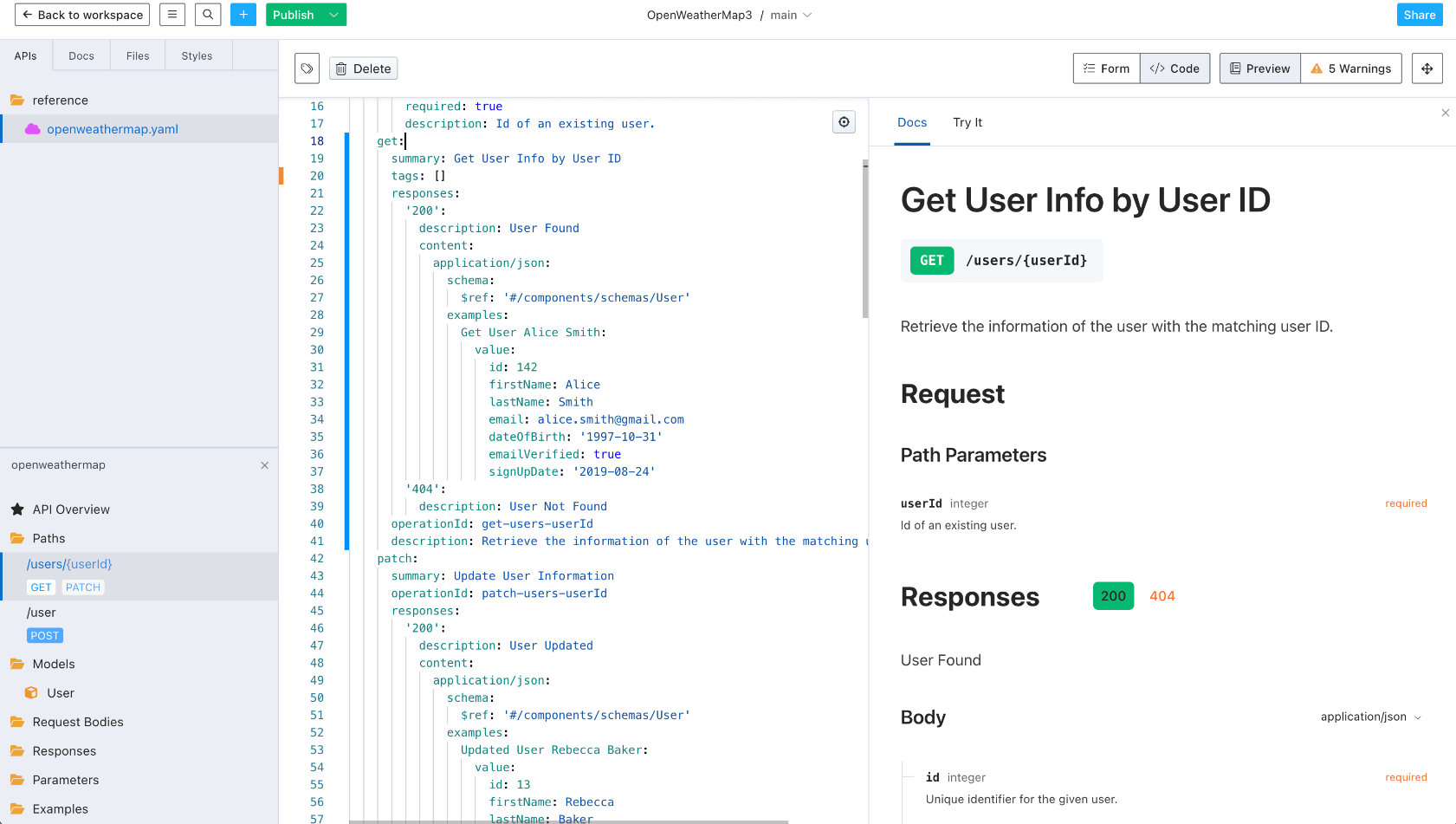Image resolution: width=1456 pixels, height=824 pixels.
Task: Click the cloud icon beside openweathermap.yaml
Action: pos(33,129)
